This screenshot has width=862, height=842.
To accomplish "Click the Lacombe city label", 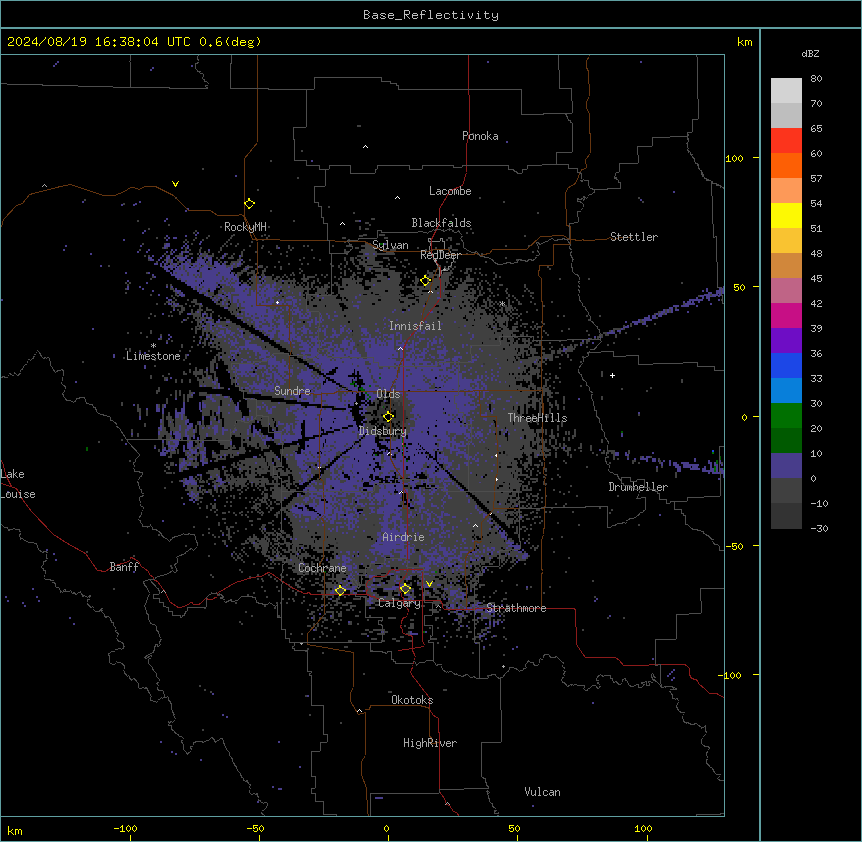I will (450, 191).
